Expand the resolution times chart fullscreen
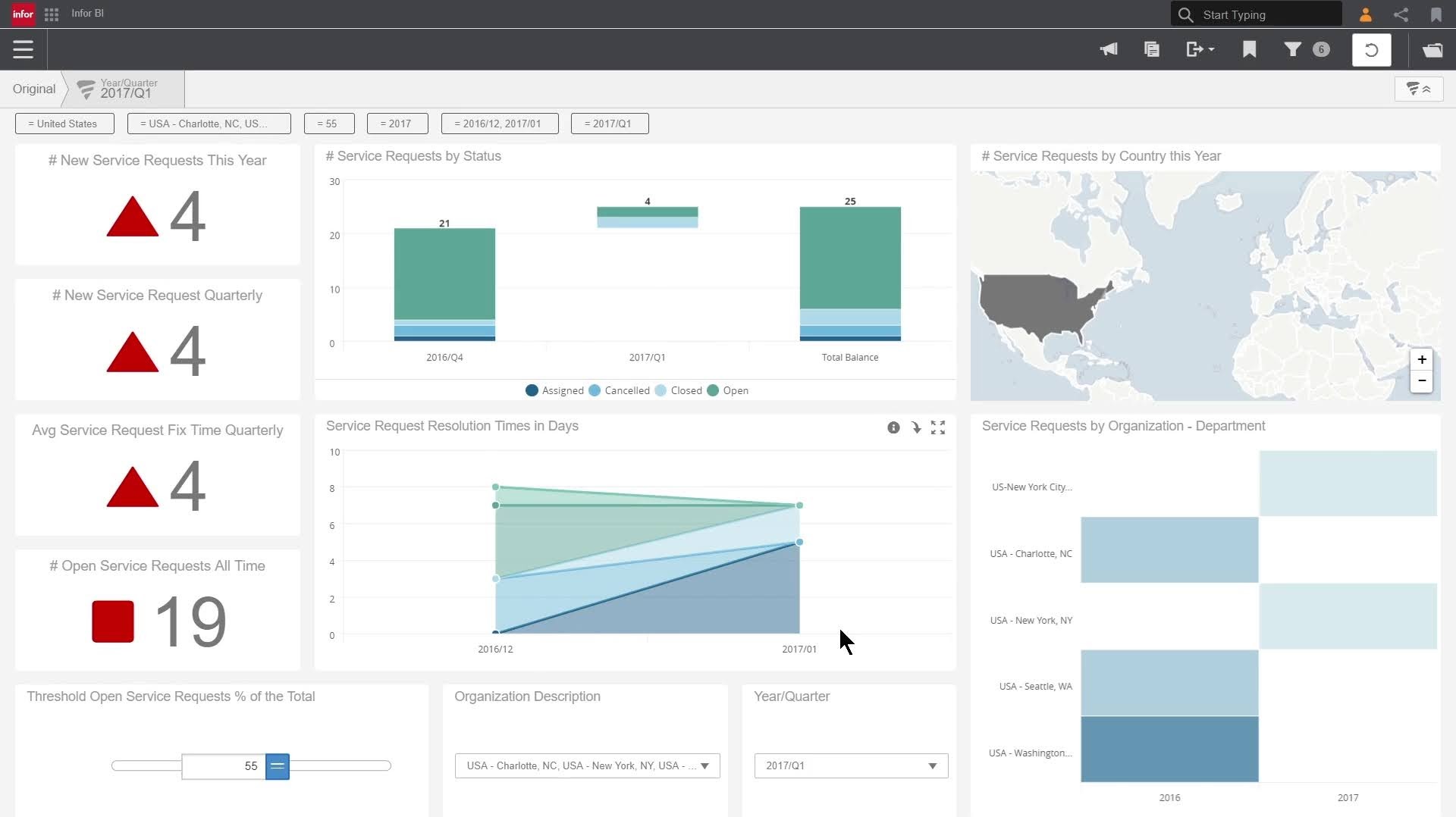 click(938, 428)
